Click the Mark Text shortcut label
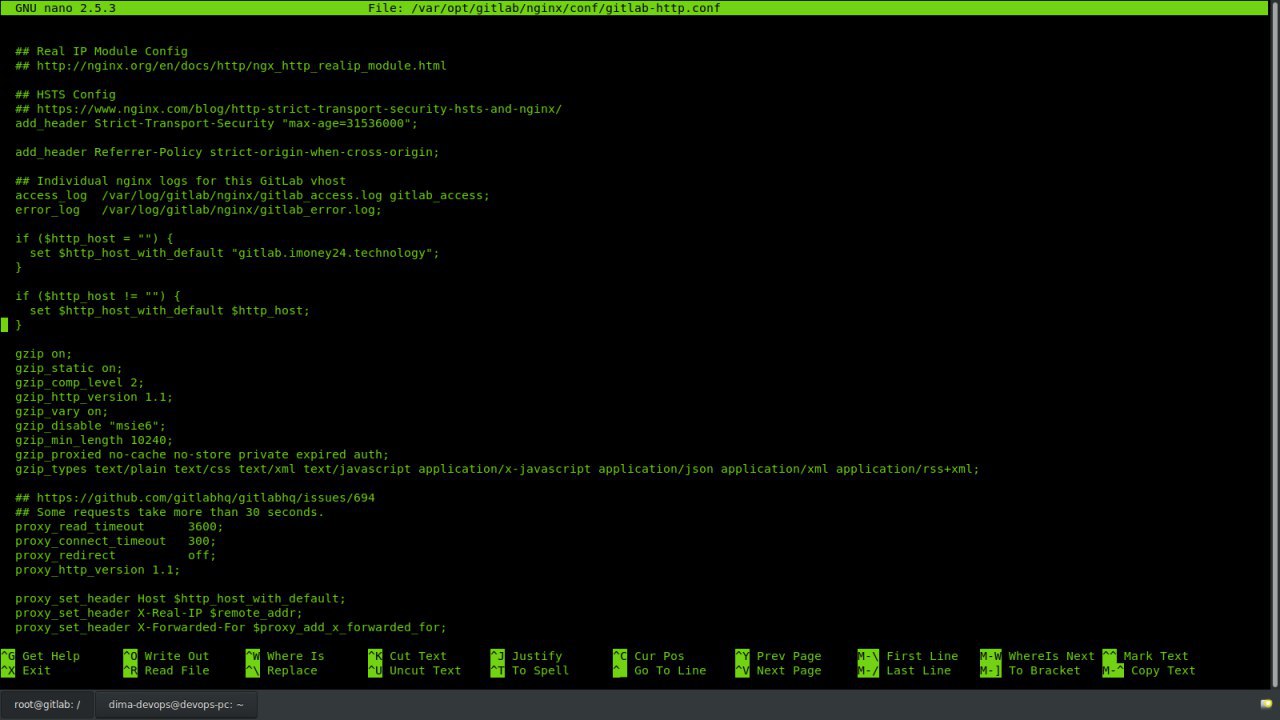 [1156, 656]
